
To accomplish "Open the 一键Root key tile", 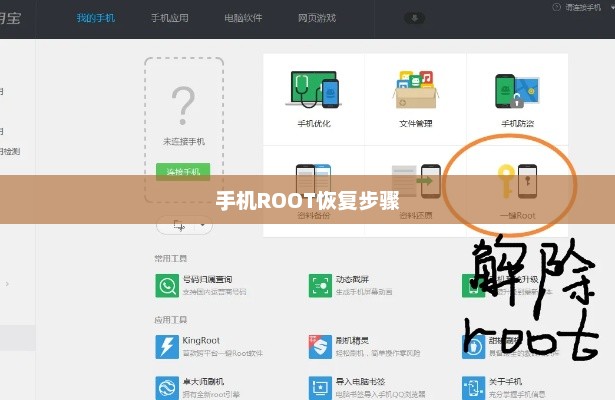I will 517,191.
